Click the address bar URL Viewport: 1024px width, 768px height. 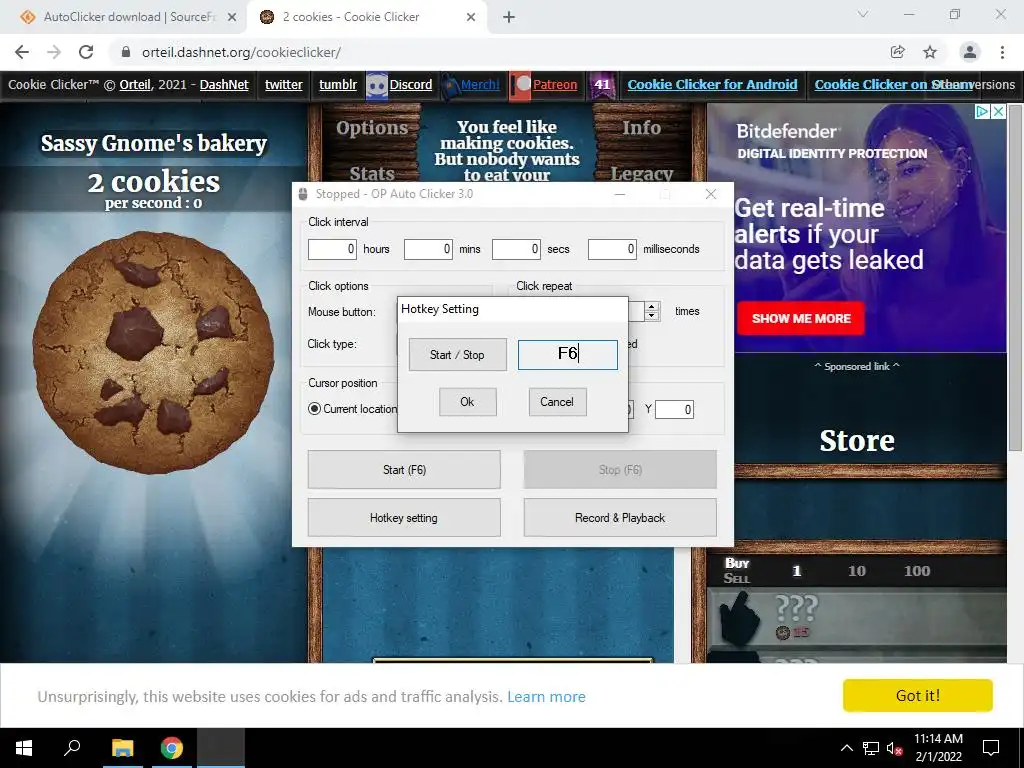coord(241,52)
